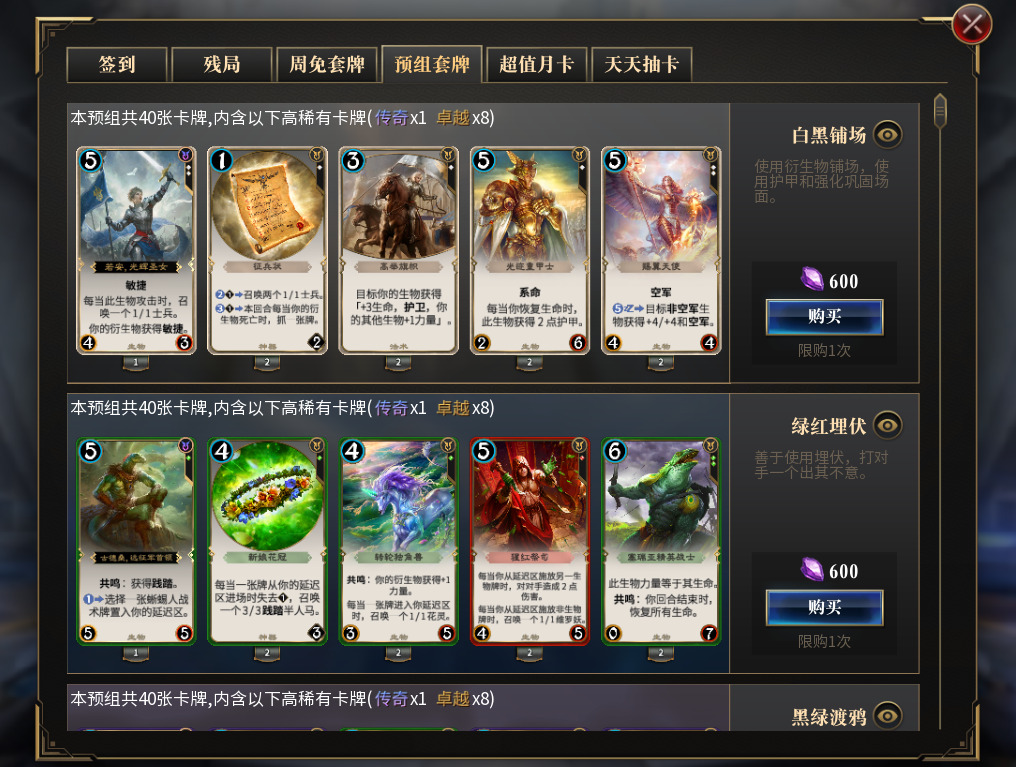Preview the 黑绿渡鸦 deck via eye icon

coord(888,716)
